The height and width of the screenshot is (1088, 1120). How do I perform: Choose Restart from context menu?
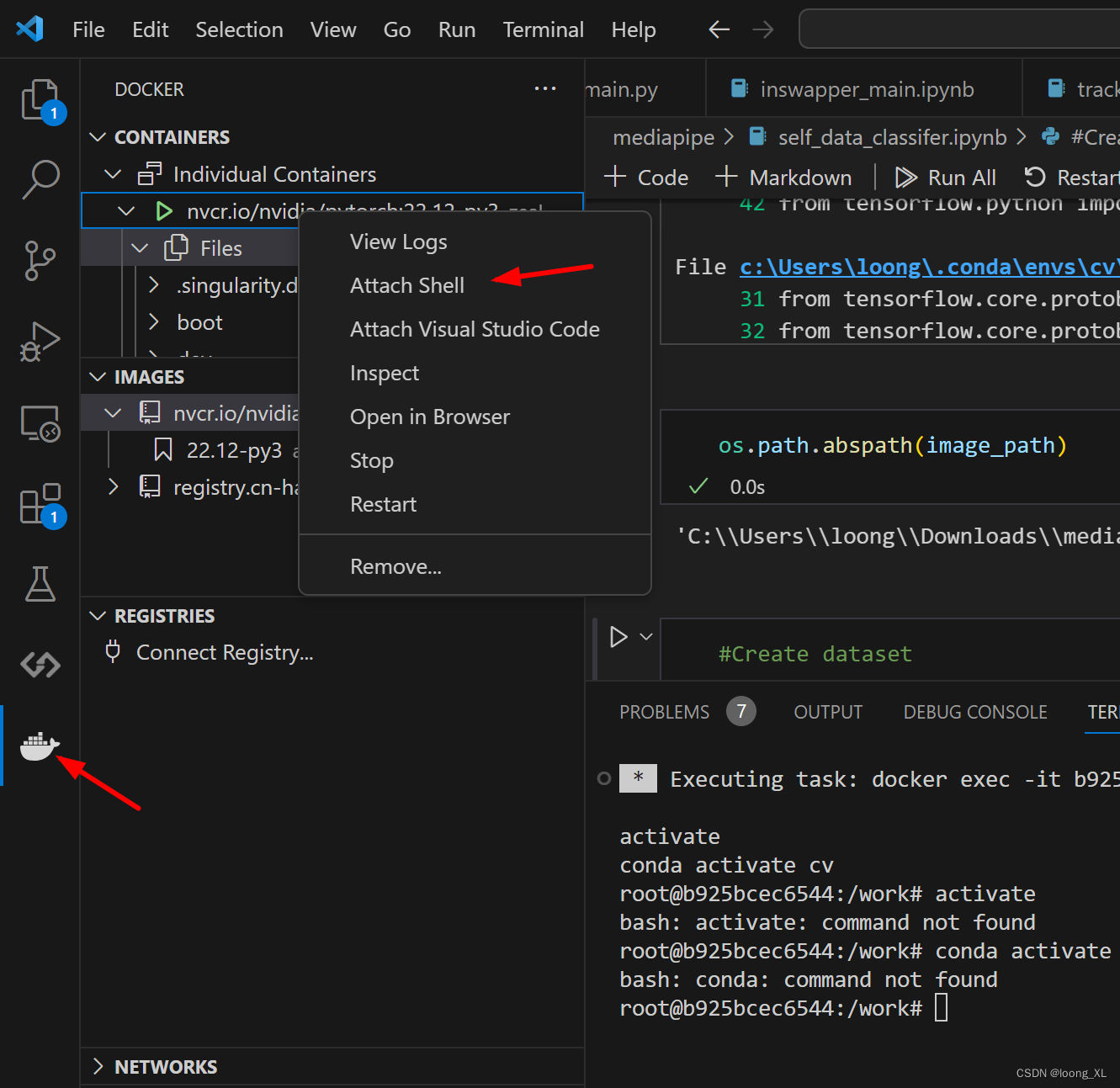coord(475,504)
